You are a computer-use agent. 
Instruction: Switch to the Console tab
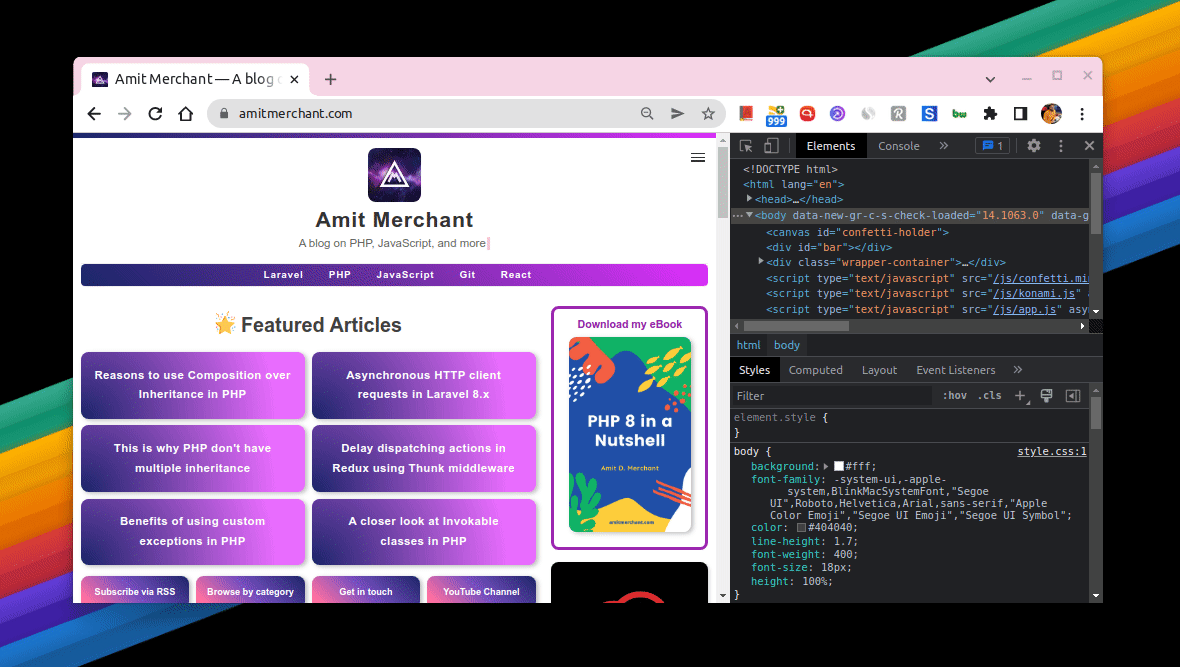click(x=899, y=146)
